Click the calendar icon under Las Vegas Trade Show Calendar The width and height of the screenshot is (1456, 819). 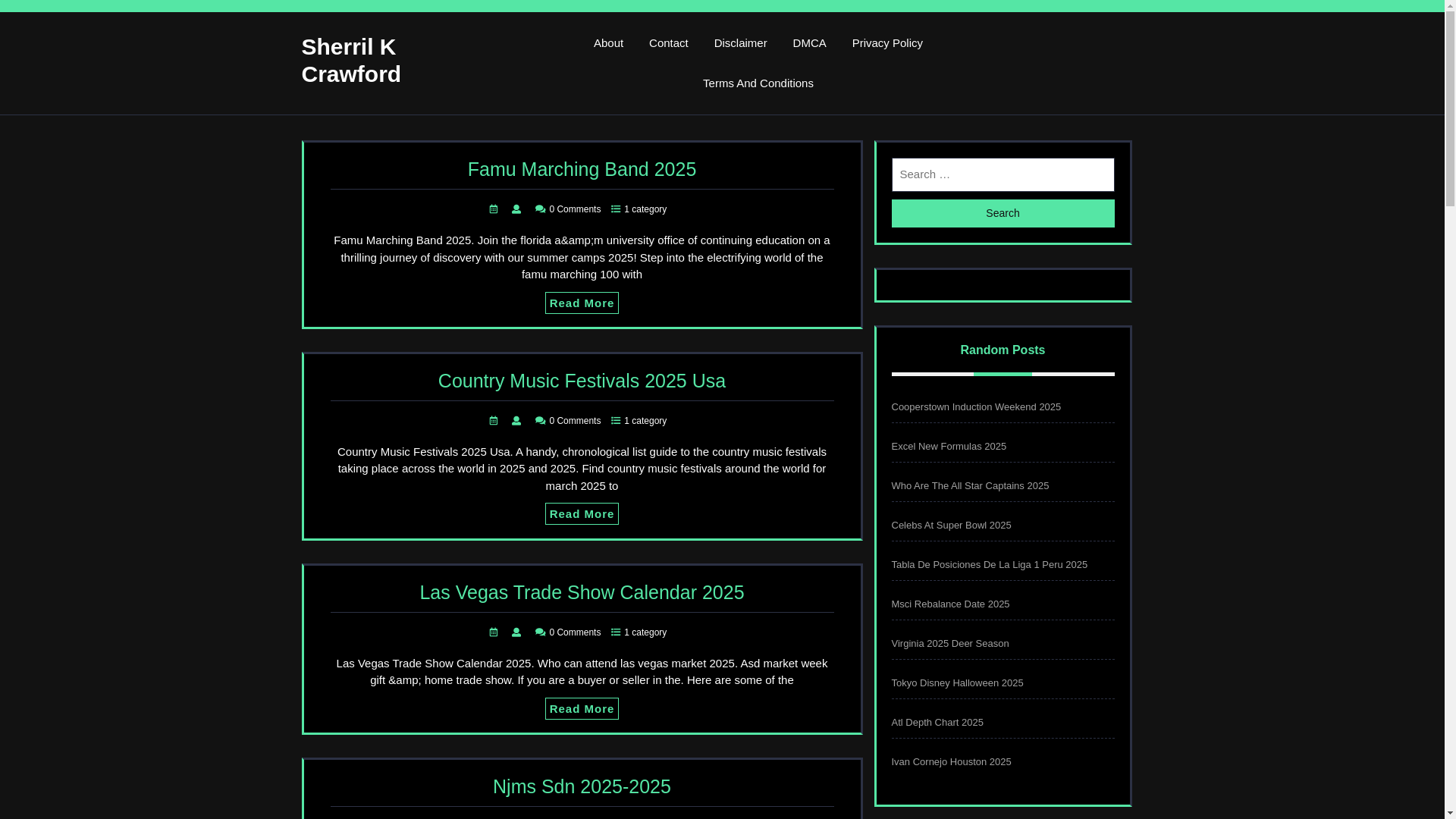coord(494,632)
